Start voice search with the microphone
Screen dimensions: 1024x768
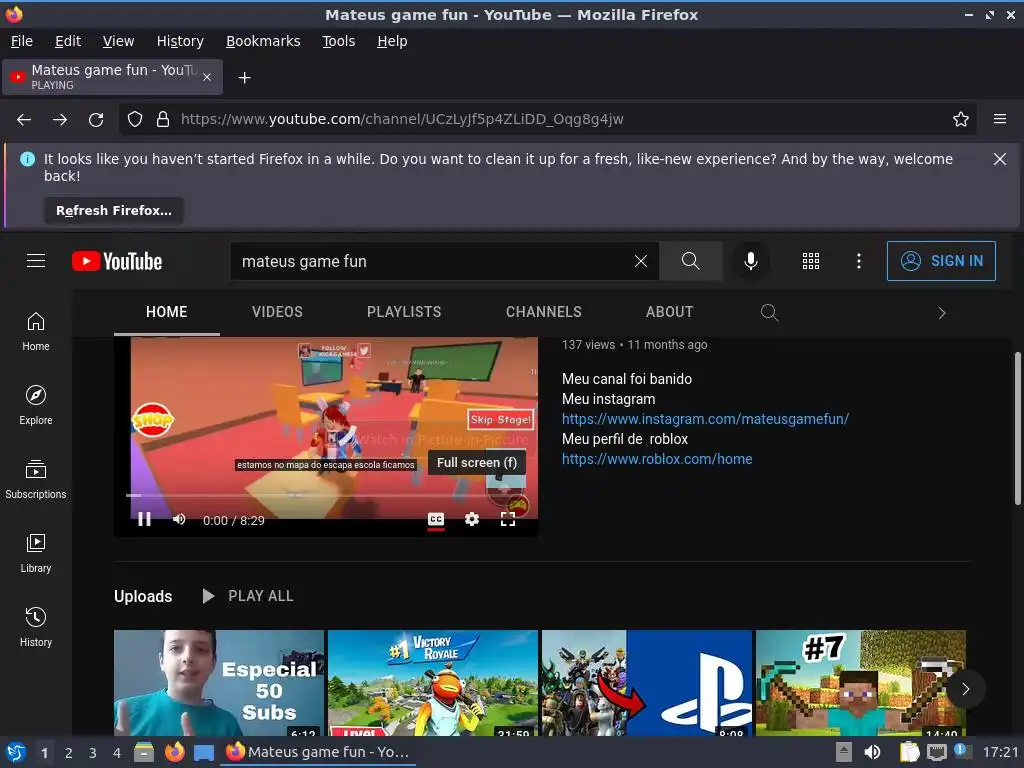click(x=751, y=261)
